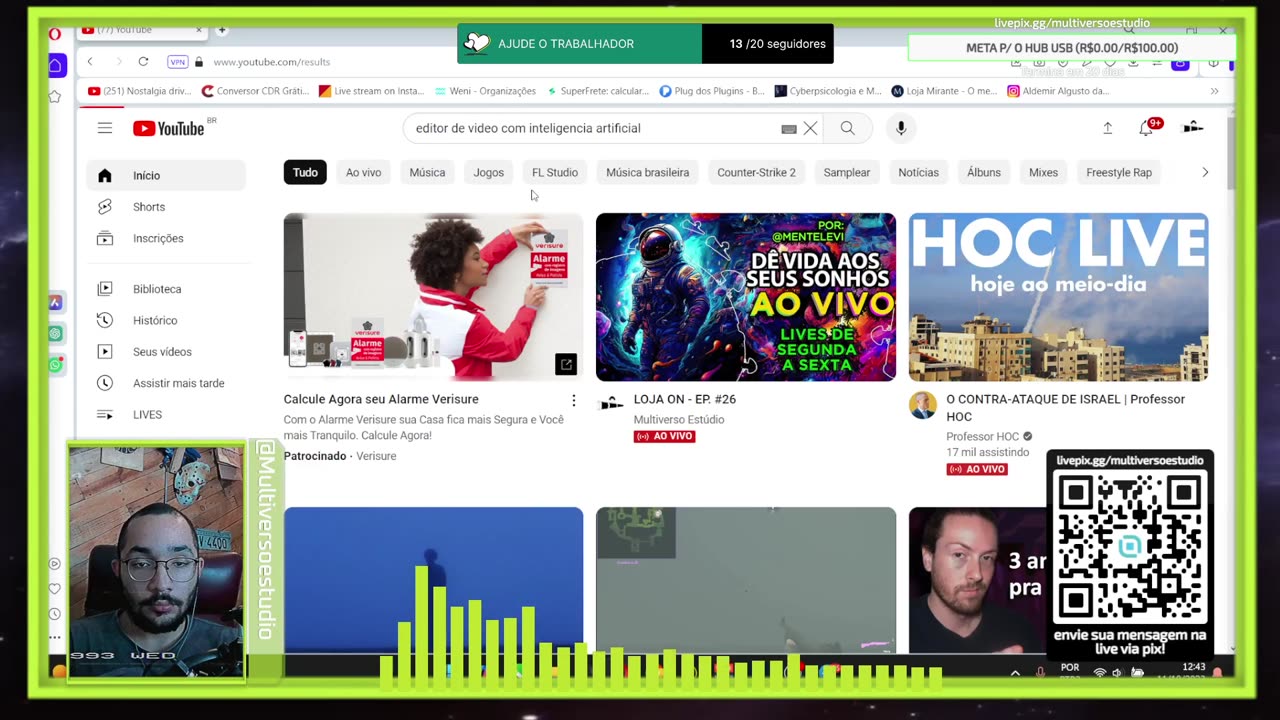Reload the page with refresh icon
This screenshot has height=720, width=1280.
point(143,62)
